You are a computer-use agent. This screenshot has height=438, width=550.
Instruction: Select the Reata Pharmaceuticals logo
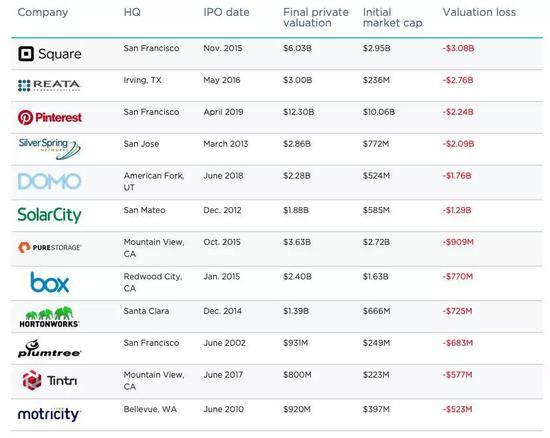coord(49,86)
